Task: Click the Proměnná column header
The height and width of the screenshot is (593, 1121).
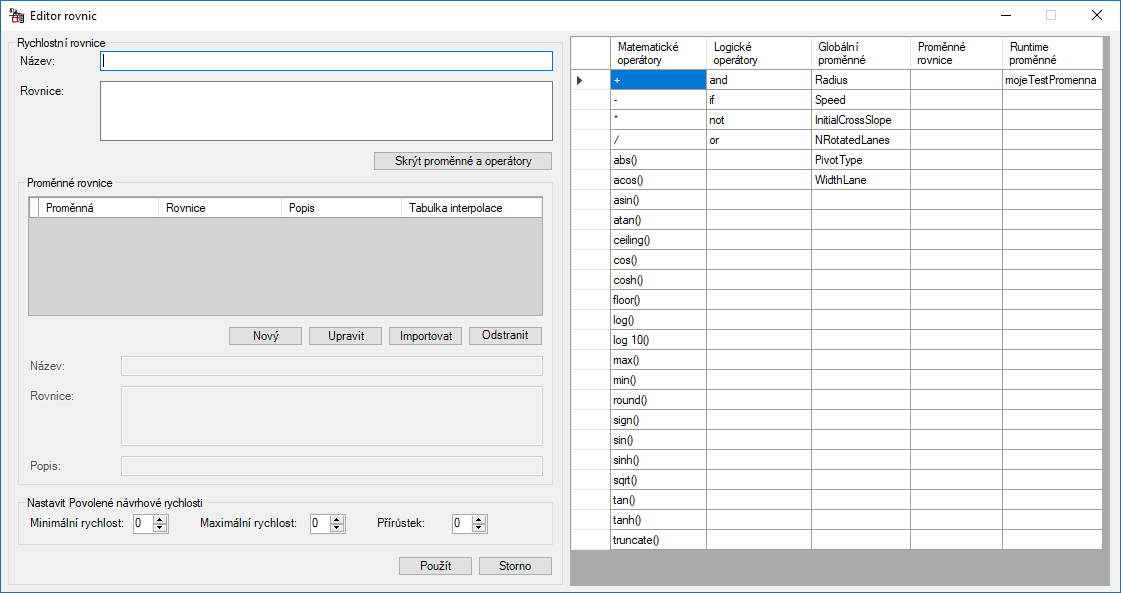Action: pos(98,208)
